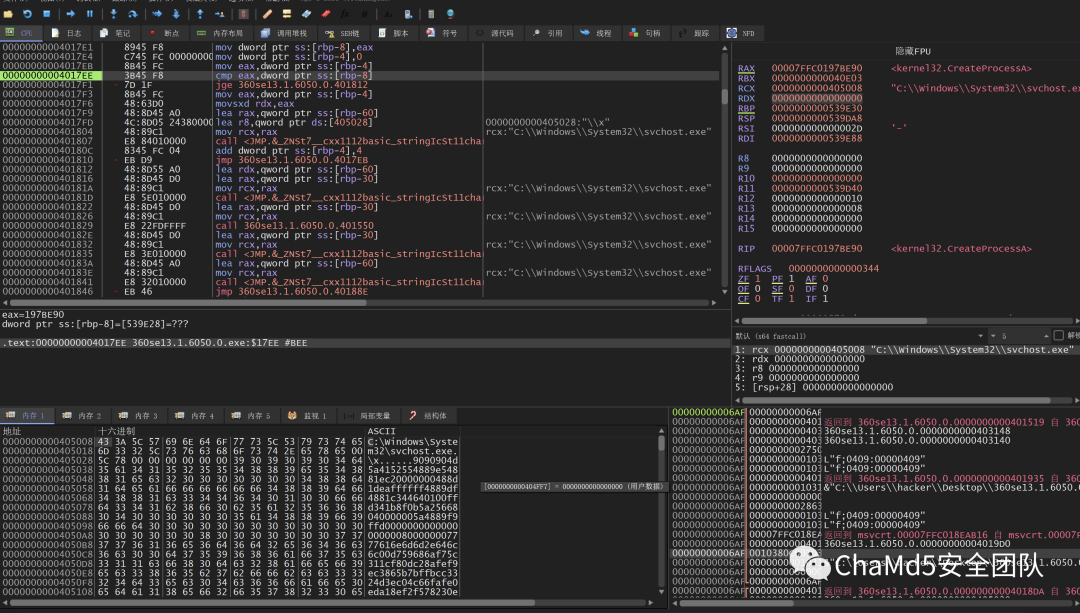Click the red Bookmarks toolbar icon
Viewport: 1080px width, 613px height.
(326, 14)
